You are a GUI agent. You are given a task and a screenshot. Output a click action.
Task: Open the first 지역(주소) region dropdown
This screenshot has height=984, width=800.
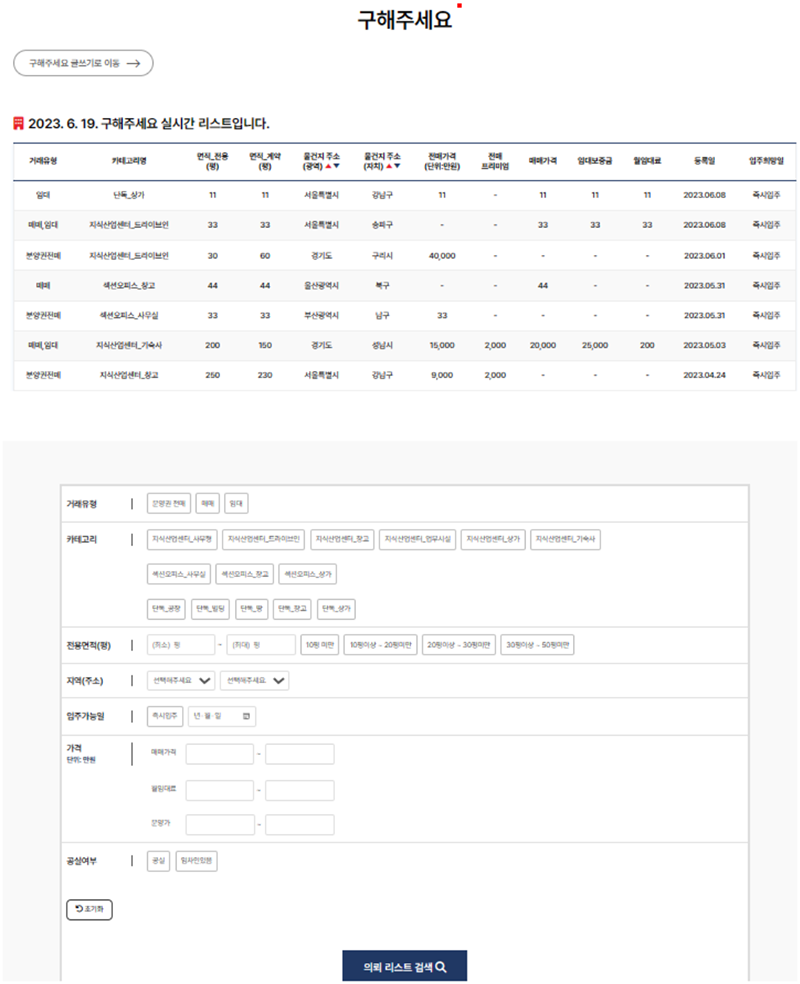click(180, 681)
